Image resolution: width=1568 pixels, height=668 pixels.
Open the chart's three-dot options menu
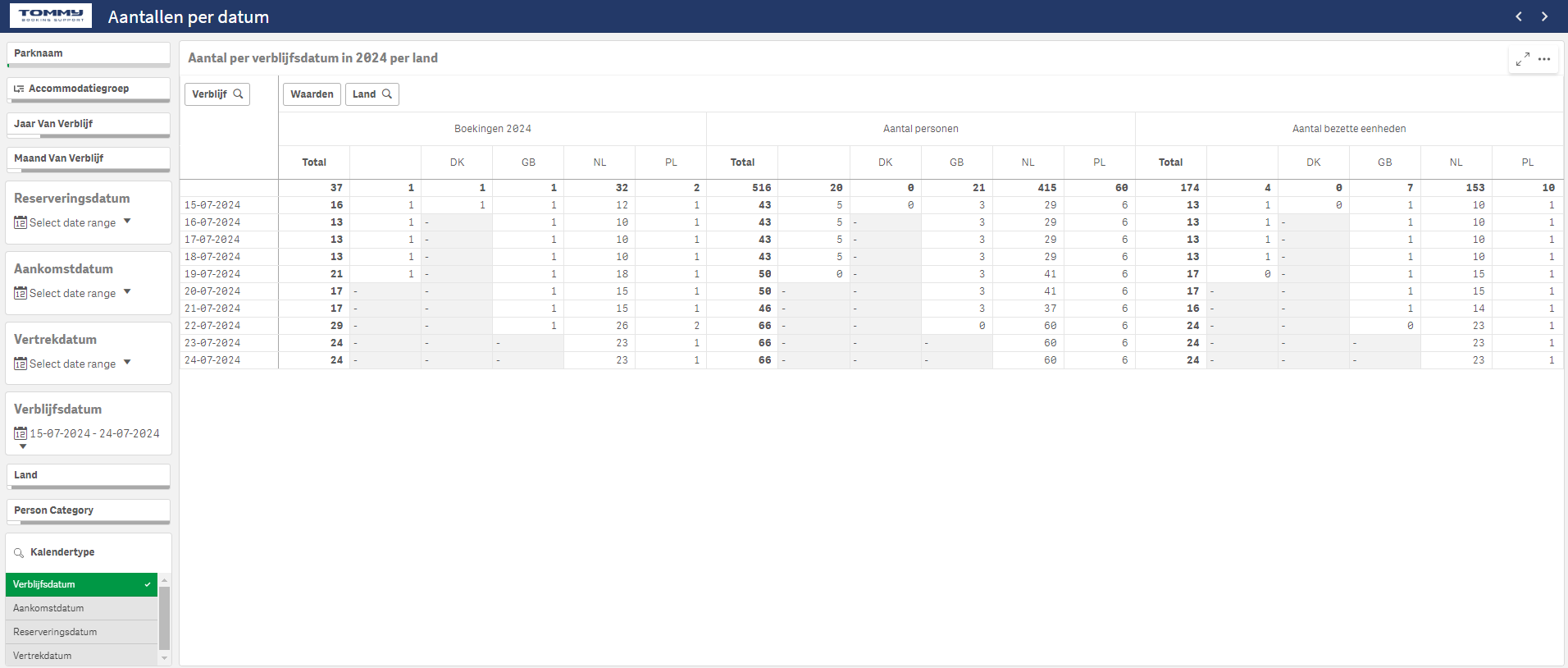point(1544,59)
